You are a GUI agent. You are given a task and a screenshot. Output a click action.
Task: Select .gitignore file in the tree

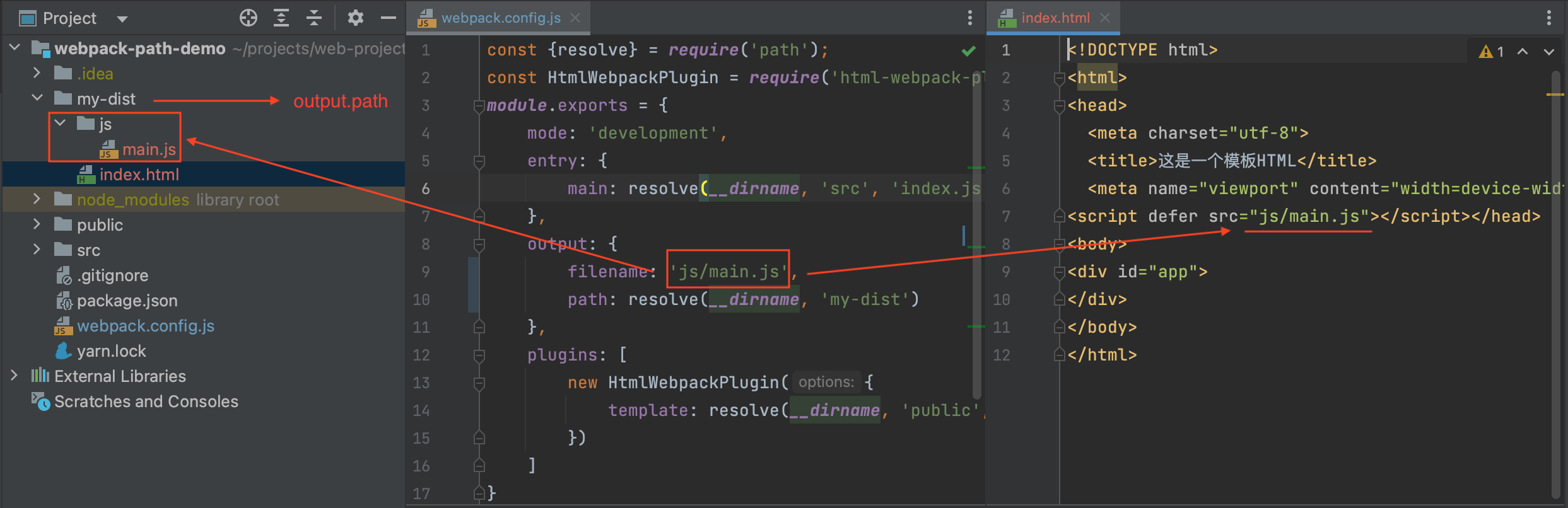(x=112, y=275)
